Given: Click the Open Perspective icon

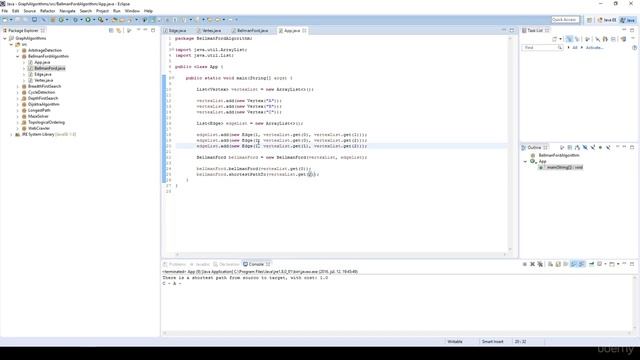Looking at the screenshot, I should 589,20.
